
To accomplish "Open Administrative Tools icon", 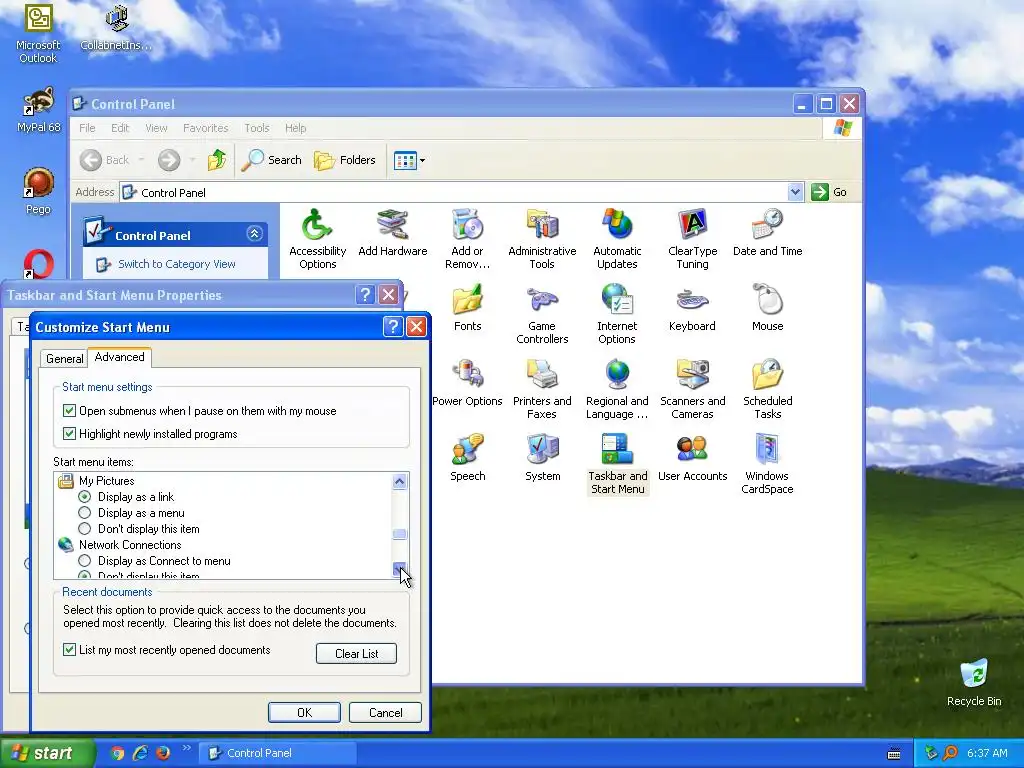I will point(542,239).
